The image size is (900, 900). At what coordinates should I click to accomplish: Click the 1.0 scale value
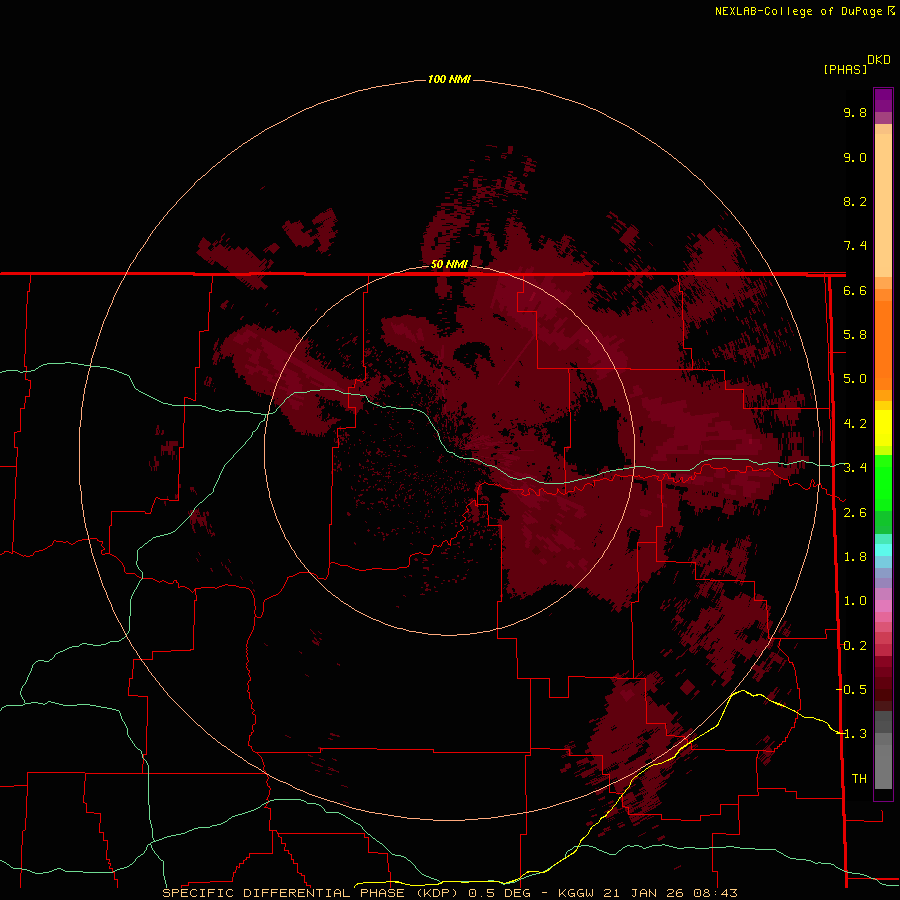855,601
